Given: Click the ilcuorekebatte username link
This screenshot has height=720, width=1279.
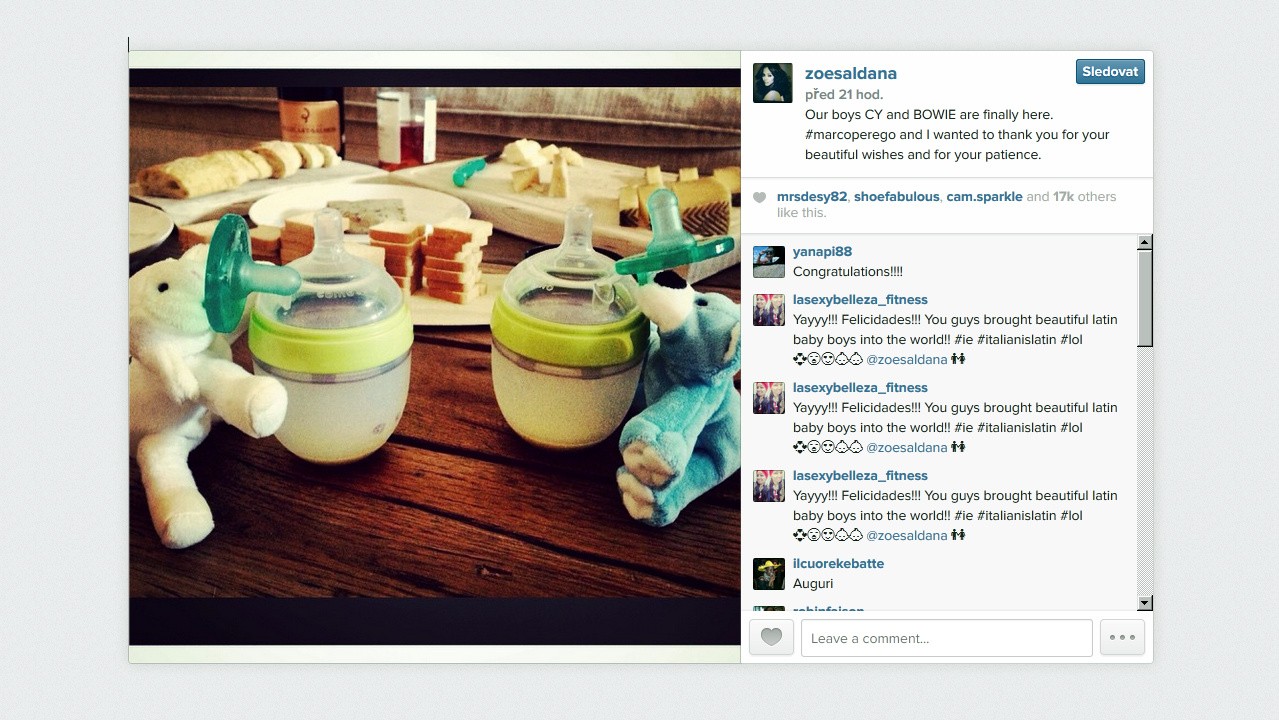Looking at the screenshot, I should click(839, 564).
